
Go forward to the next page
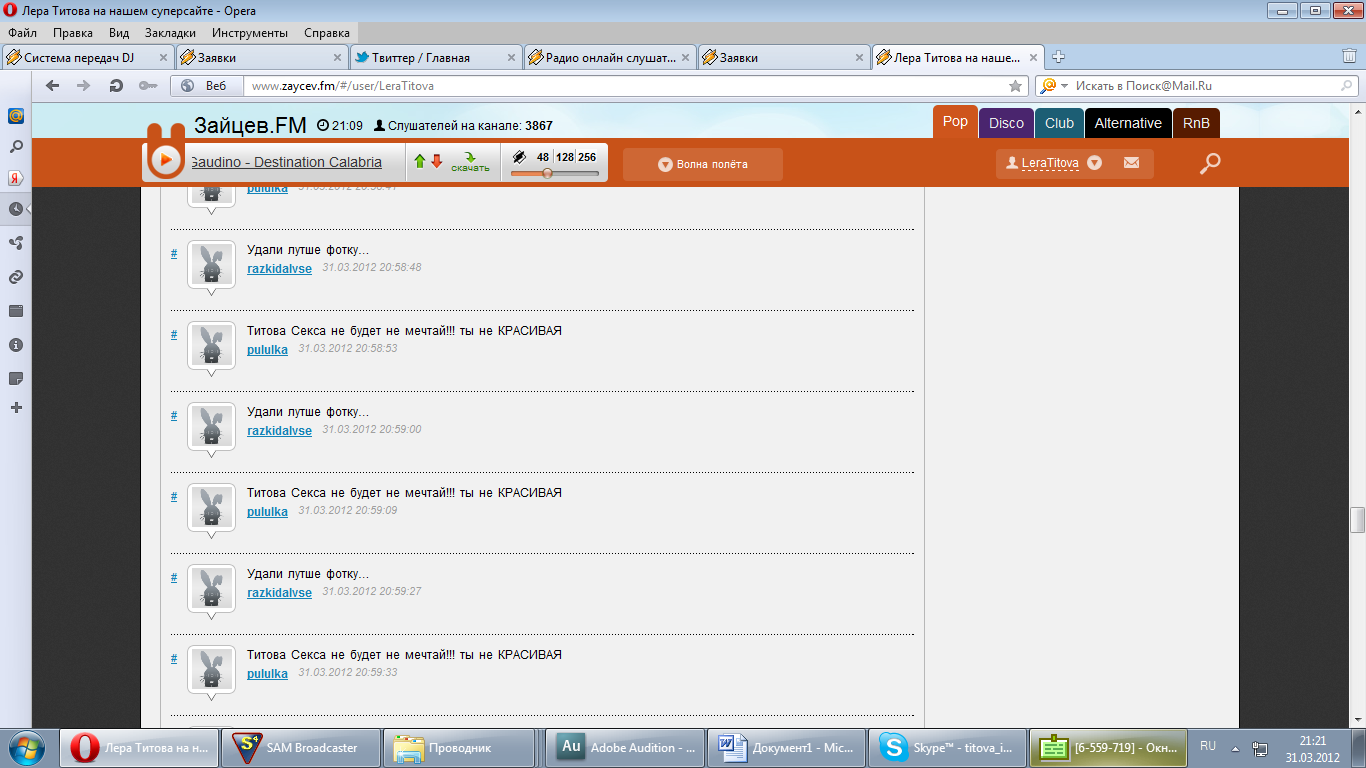pyautogui.click(x=84, y=86)
